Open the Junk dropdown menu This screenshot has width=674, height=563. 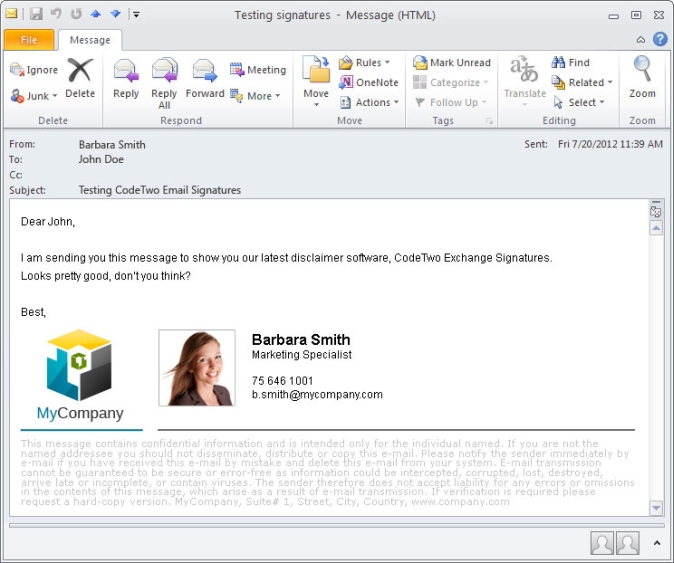tap(34, 96)
